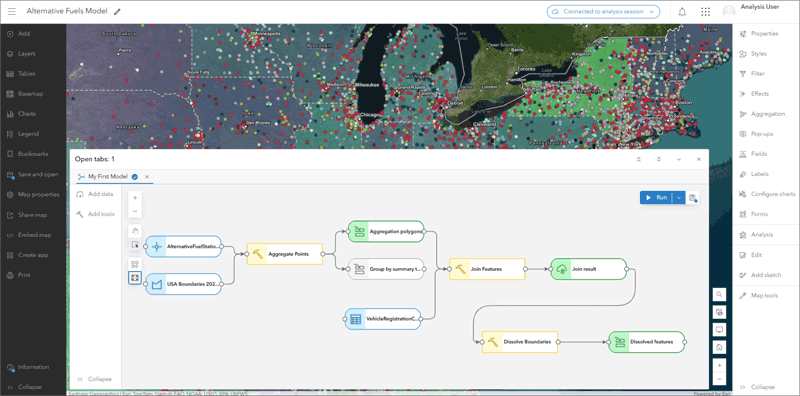This screenshot has width=800, height=396.
Task: Open the Basemap gallery icon
Action: (x=10, y=94)
